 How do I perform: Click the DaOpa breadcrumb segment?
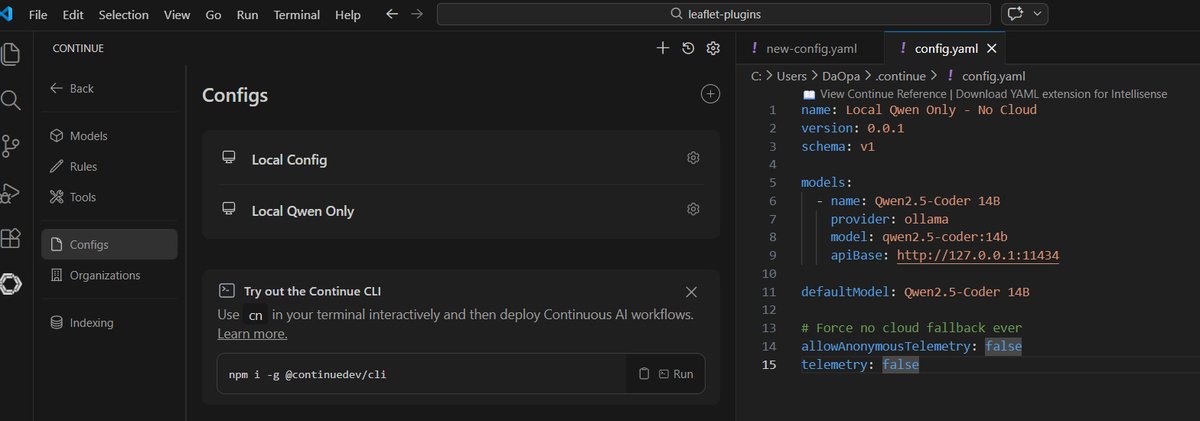pos(842,75)
